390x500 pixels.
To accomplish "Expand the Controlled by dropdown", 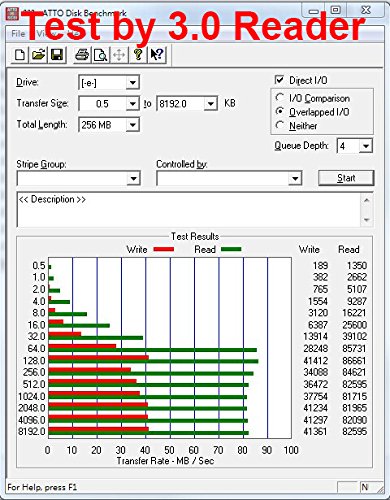I will (295, 179).
